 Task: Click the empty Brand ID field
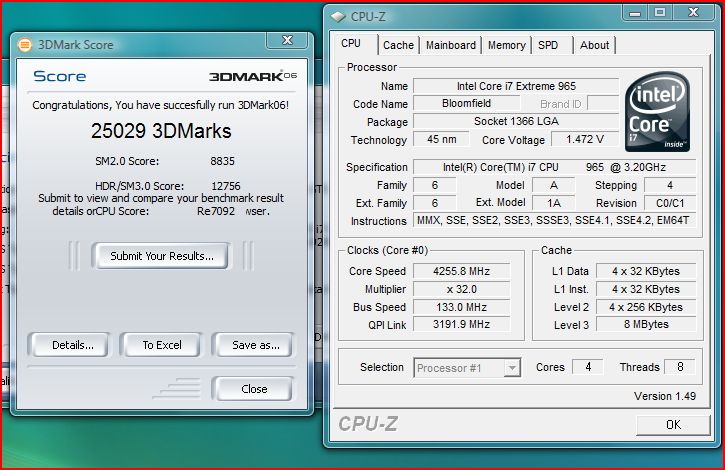603,103
